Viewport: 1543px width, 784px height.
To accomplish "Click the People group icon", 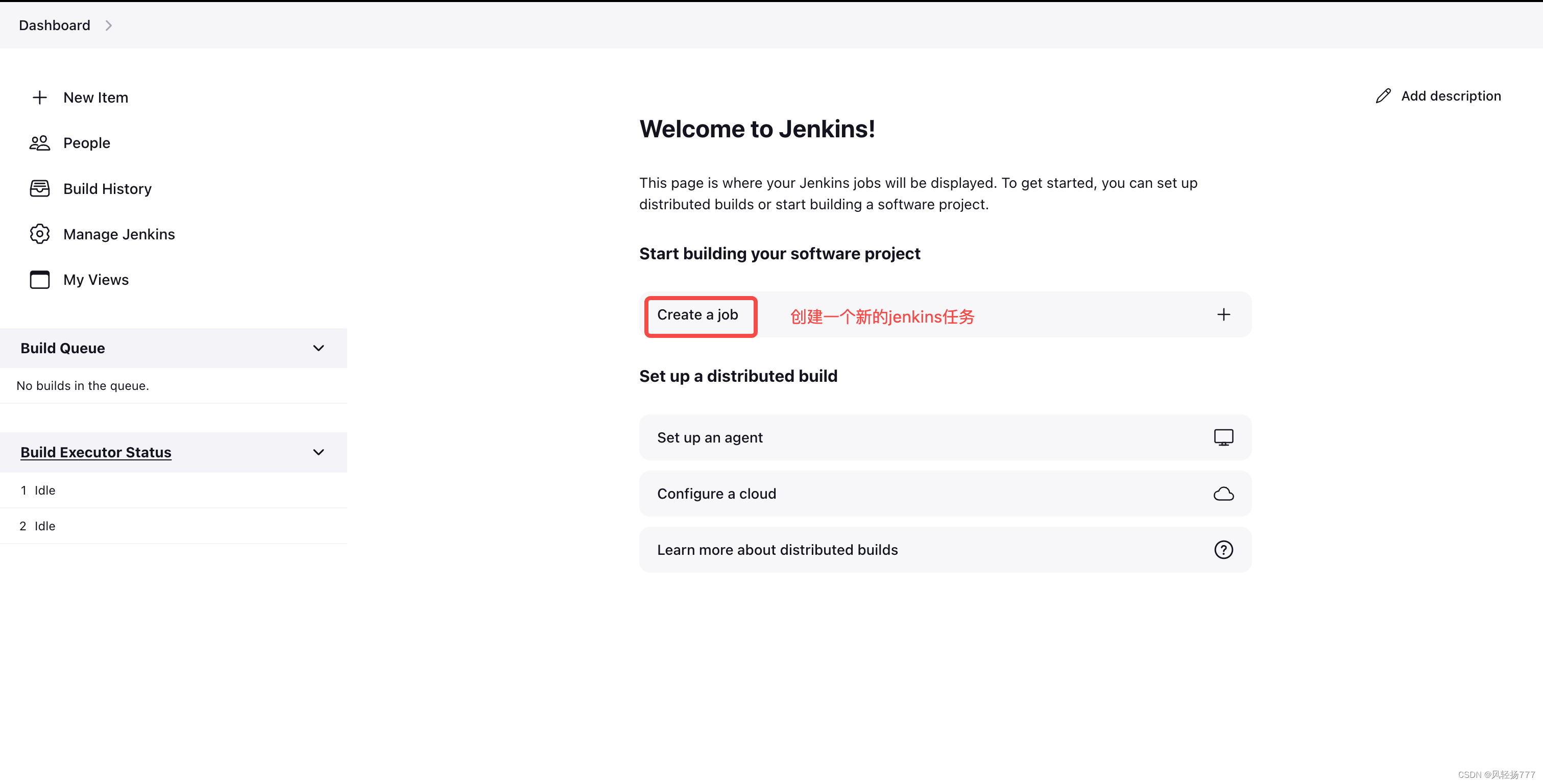I will [39, 142].
